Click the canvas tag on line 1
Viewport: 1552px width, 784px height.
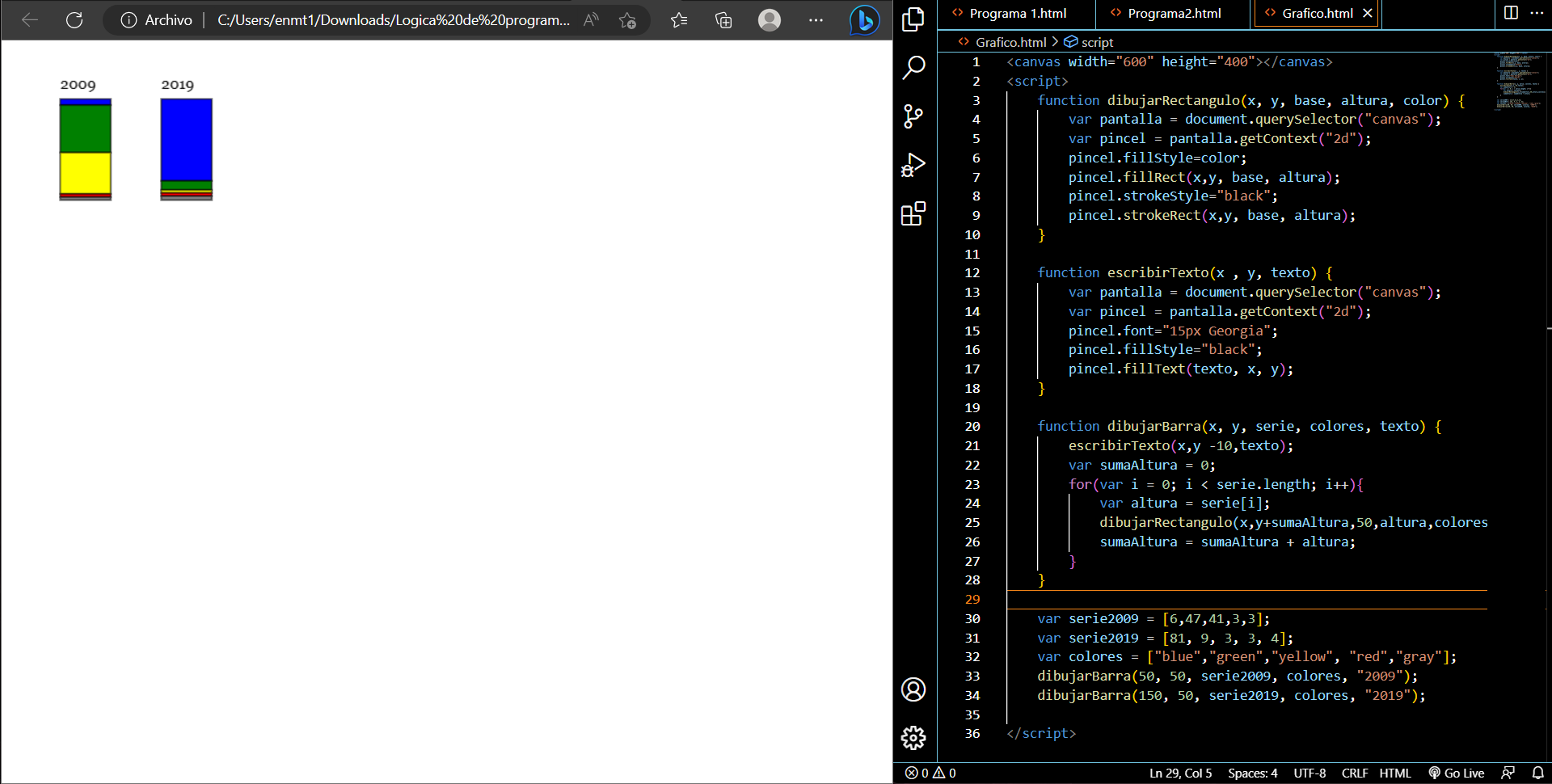(x=1169, y=61)
